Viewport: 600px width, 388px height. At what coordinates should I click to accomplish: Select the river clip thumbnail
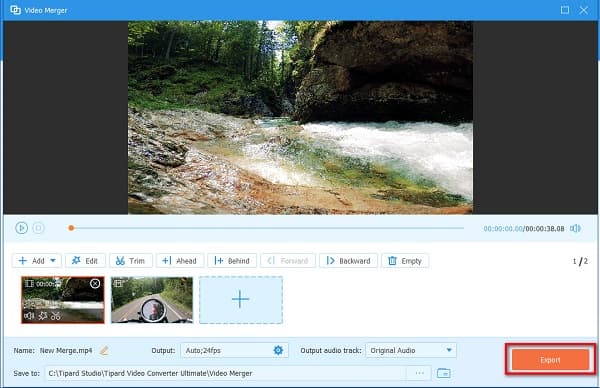coord(63,300)
